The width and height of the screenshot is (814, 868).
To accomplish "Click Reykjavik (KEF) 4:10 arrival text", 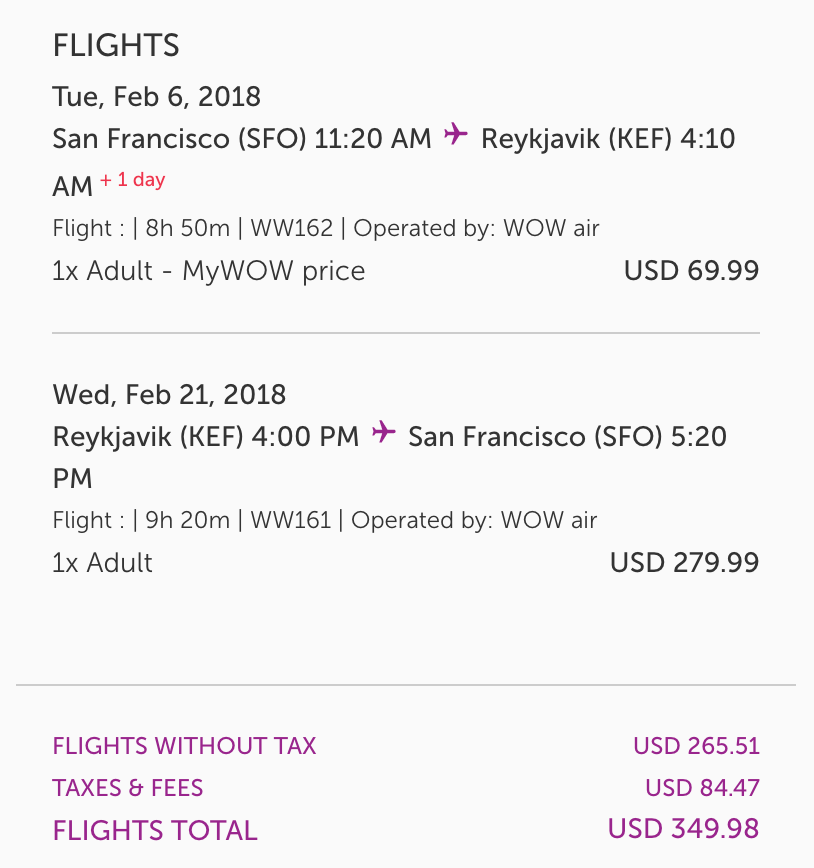I will [x=608, y=138].
